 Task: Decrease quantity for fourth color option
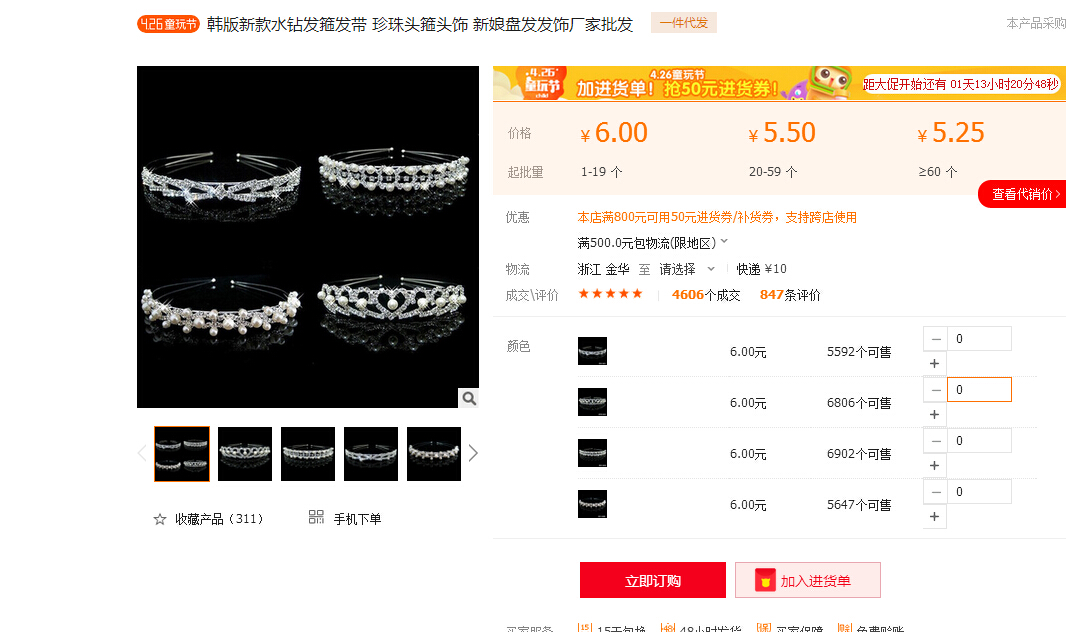[x=935, y=492]
